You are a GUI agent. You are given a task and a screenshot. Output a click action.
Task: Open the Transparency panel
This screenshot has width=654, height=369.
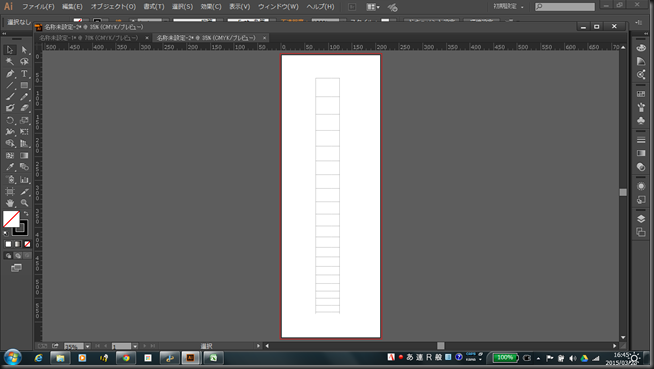pos(641,167)
